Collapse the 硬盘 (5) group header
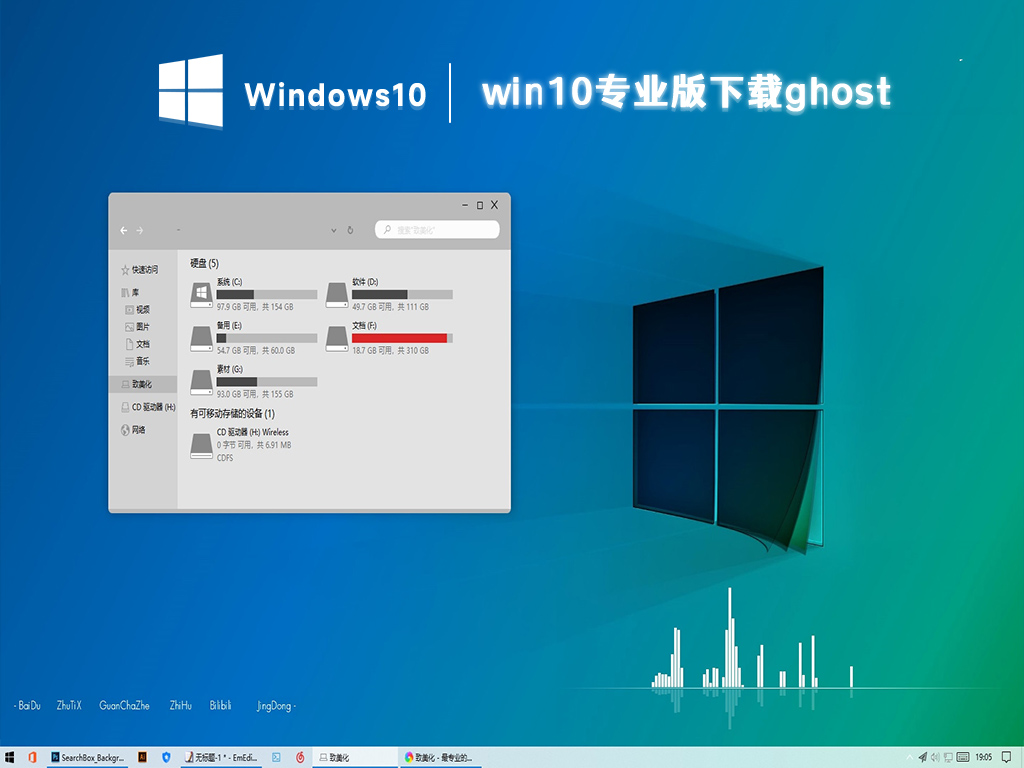The image size is (1024, 768). point(204,263)
